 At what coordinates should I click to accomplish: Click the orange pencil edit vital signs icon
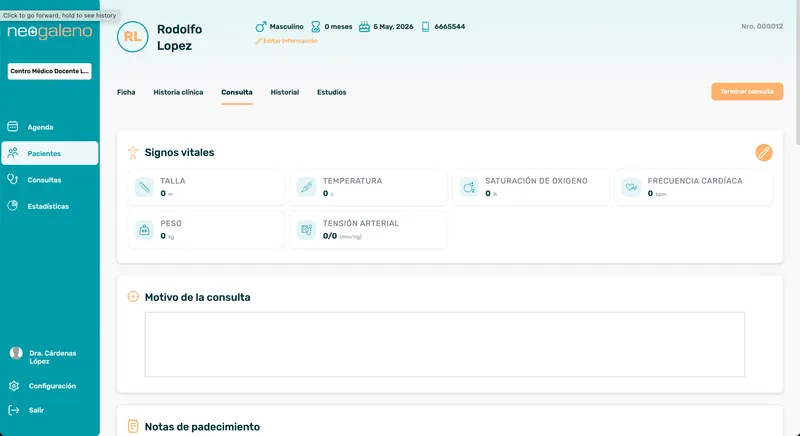coord(763,152)
